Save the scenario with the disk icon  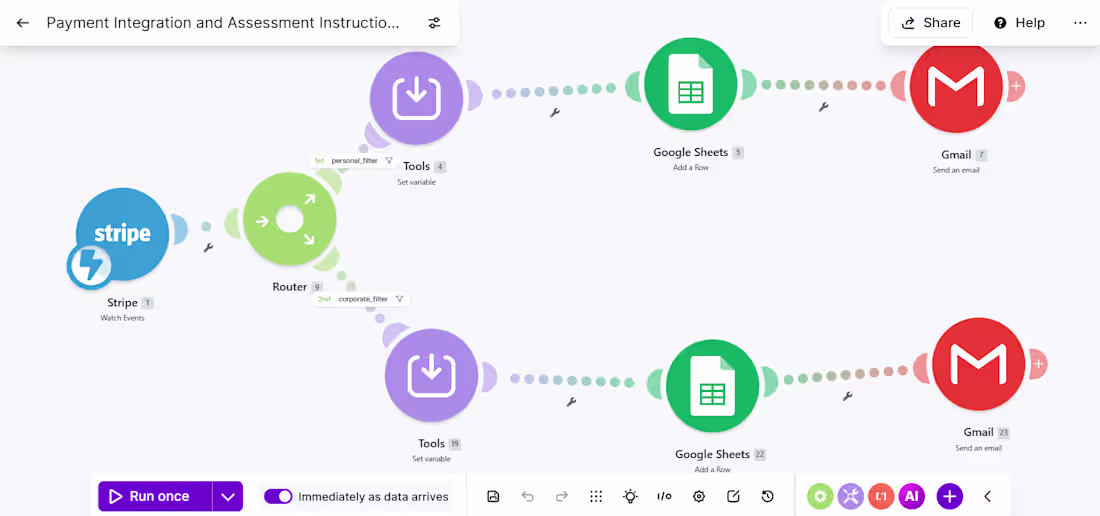[493, 496]
